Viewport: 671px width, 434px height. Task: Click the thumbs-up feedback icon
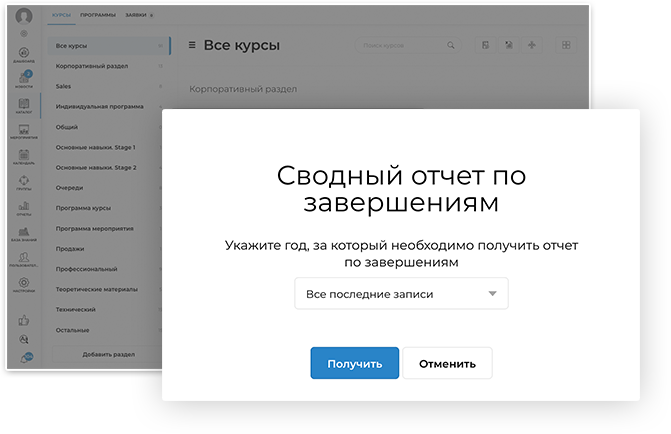[x=24, y=320]
